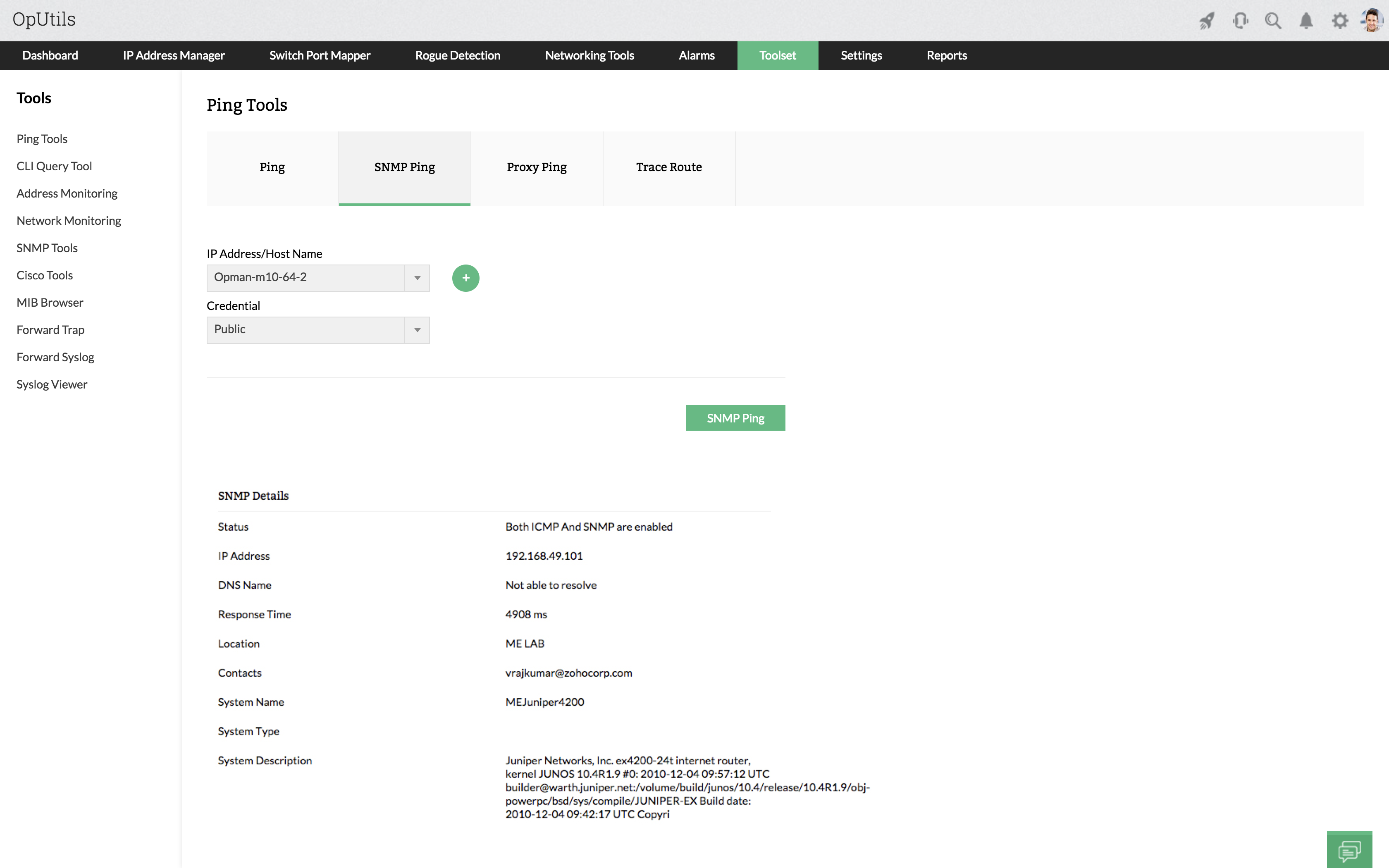Open MIB Browser in sidebar
Screen dimensions: 1389x868
(x=50, y=303)
